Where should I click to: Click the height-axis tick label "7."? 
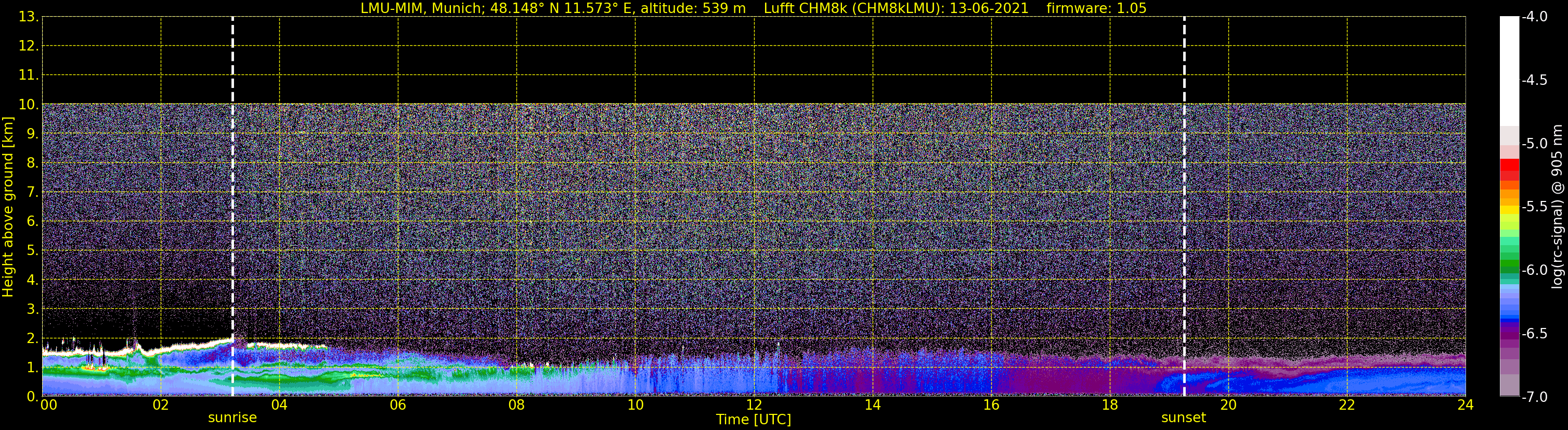(x=33, y=193)
